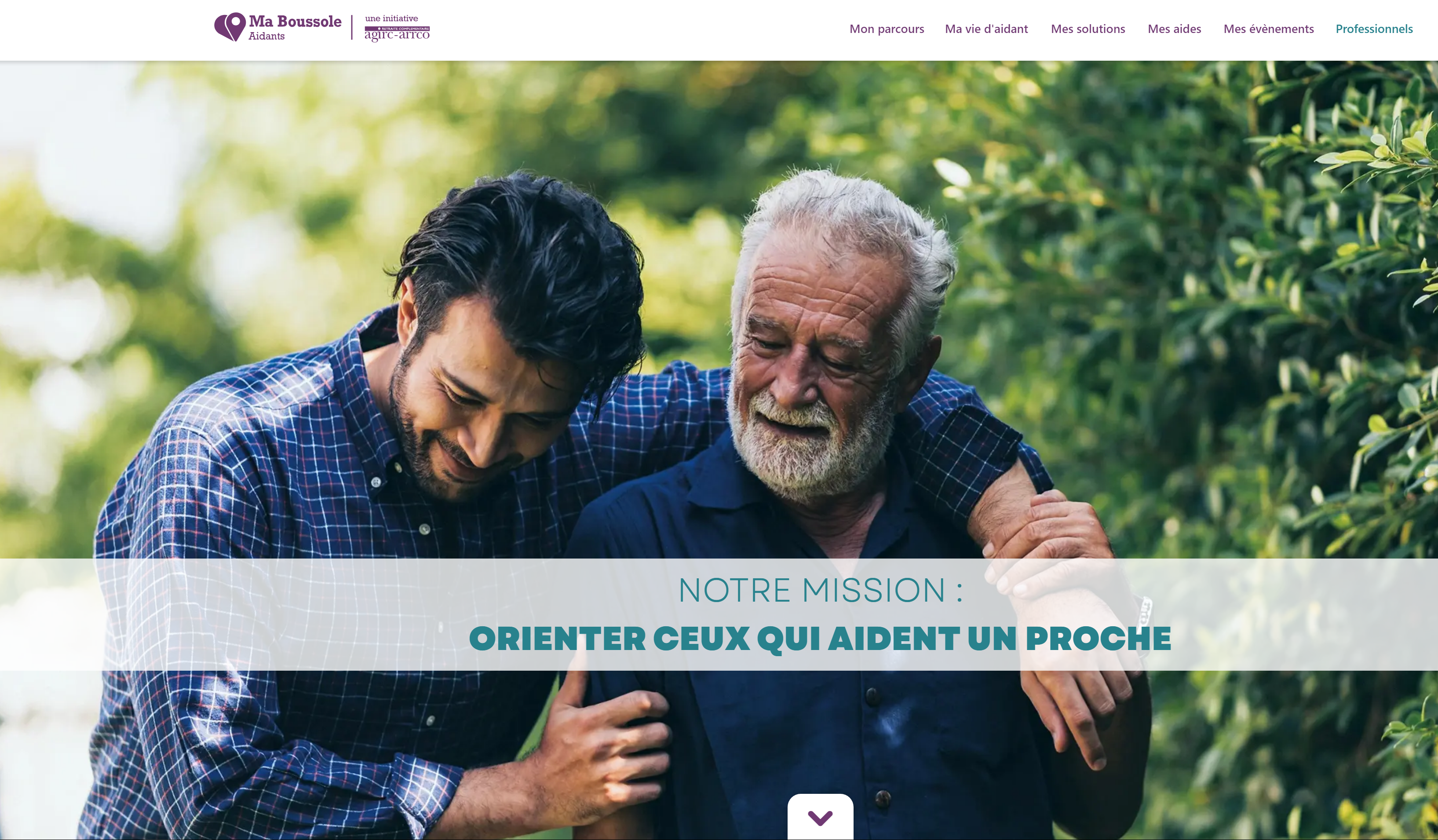Select Mes solutions in the navigation
The height and width of the screenshot is (840, 1438).
tap(1088, 29)
